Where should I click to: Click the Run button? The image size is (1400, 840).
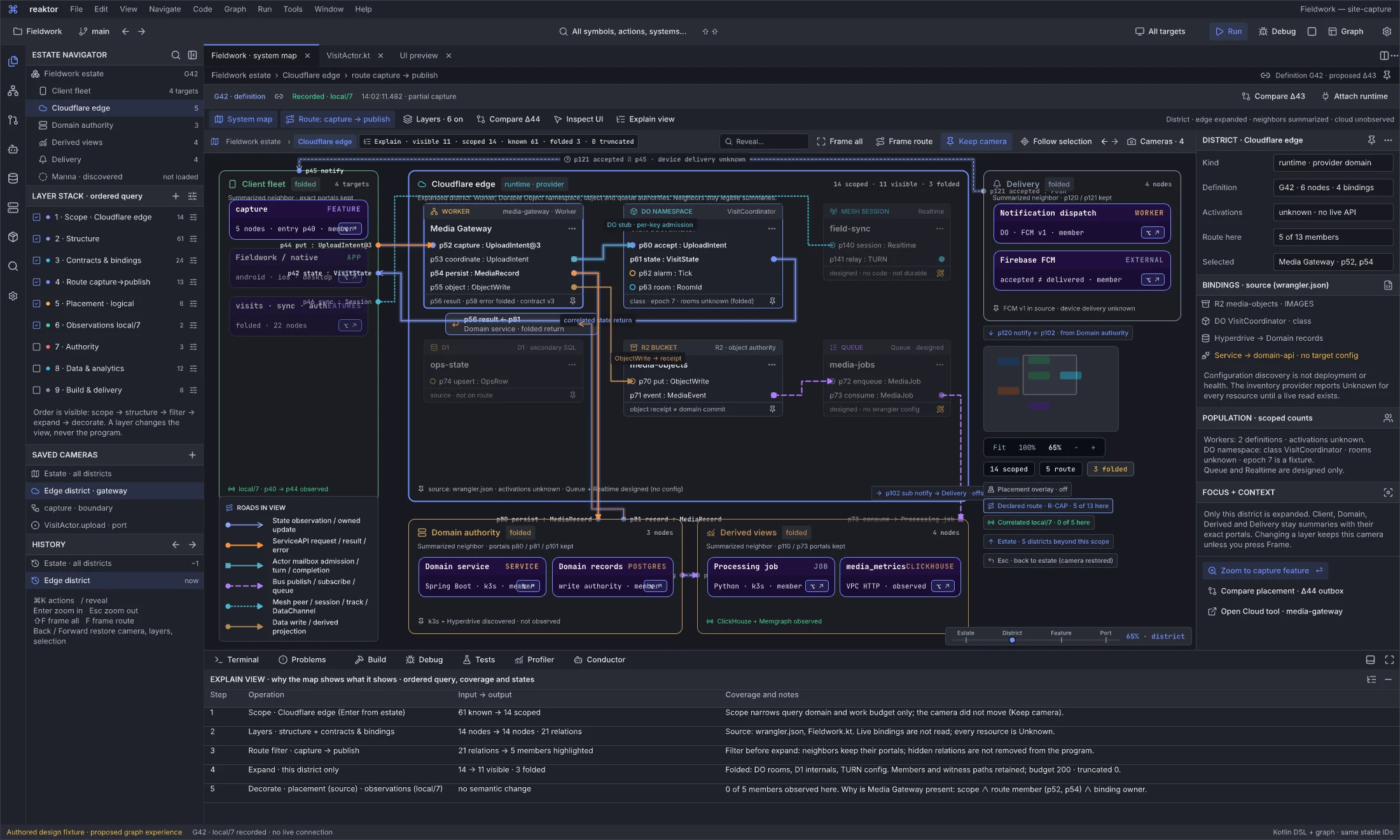point(1228,31)
